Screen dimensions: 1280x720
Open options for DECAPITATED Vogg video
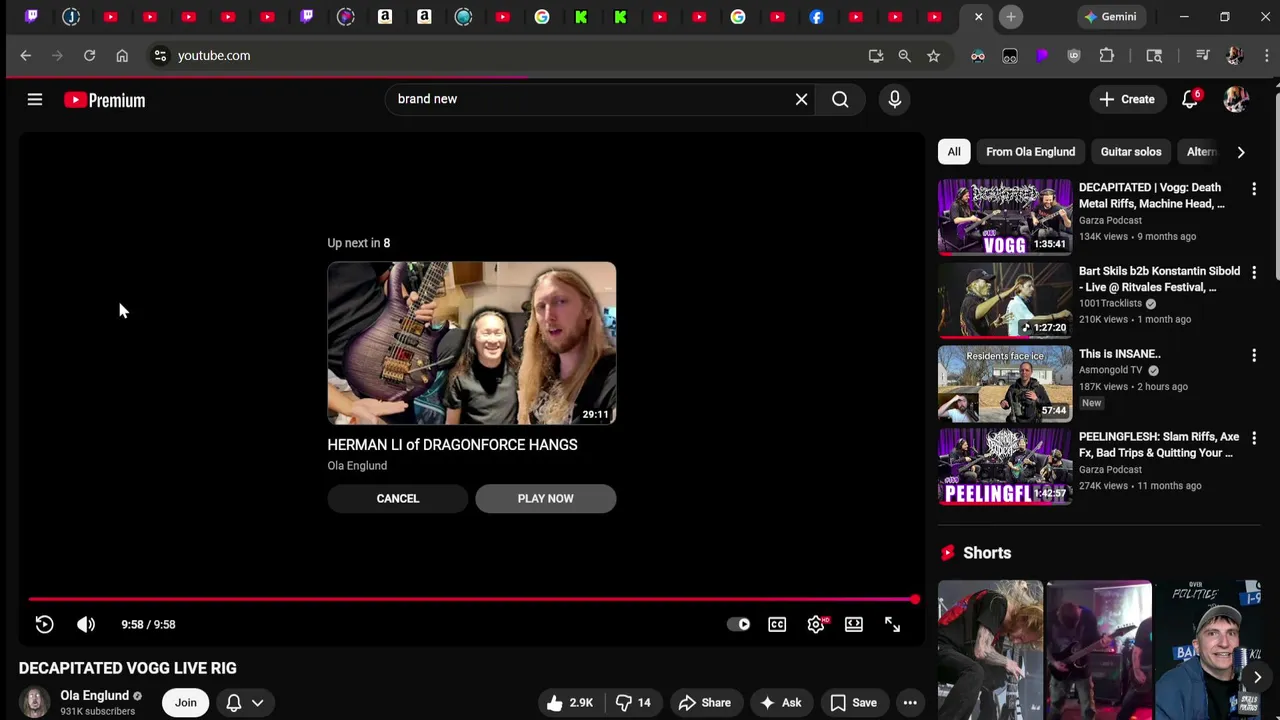pos(1254,189)
